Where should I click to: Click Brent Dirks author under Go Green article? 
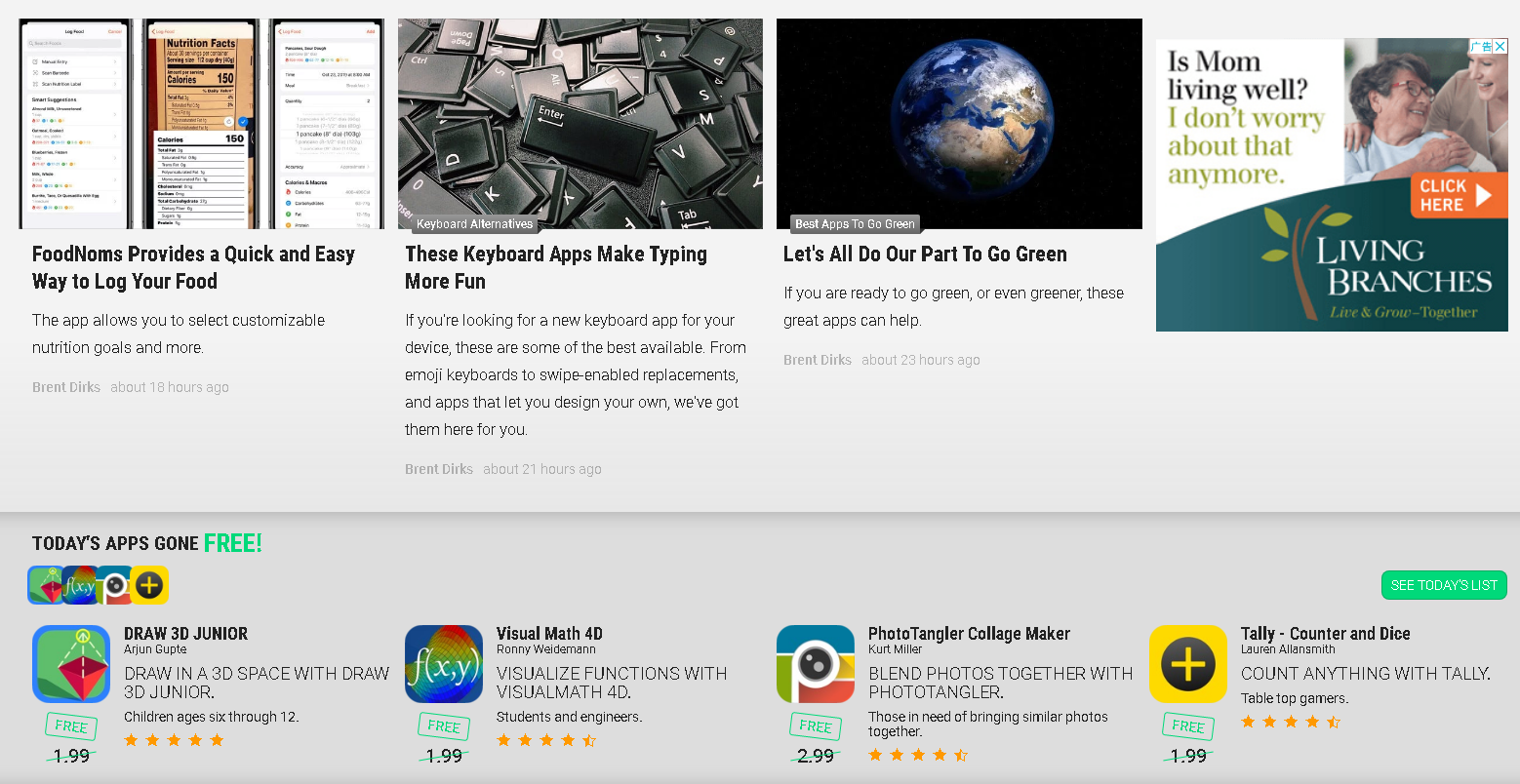[x=818, y=360]
